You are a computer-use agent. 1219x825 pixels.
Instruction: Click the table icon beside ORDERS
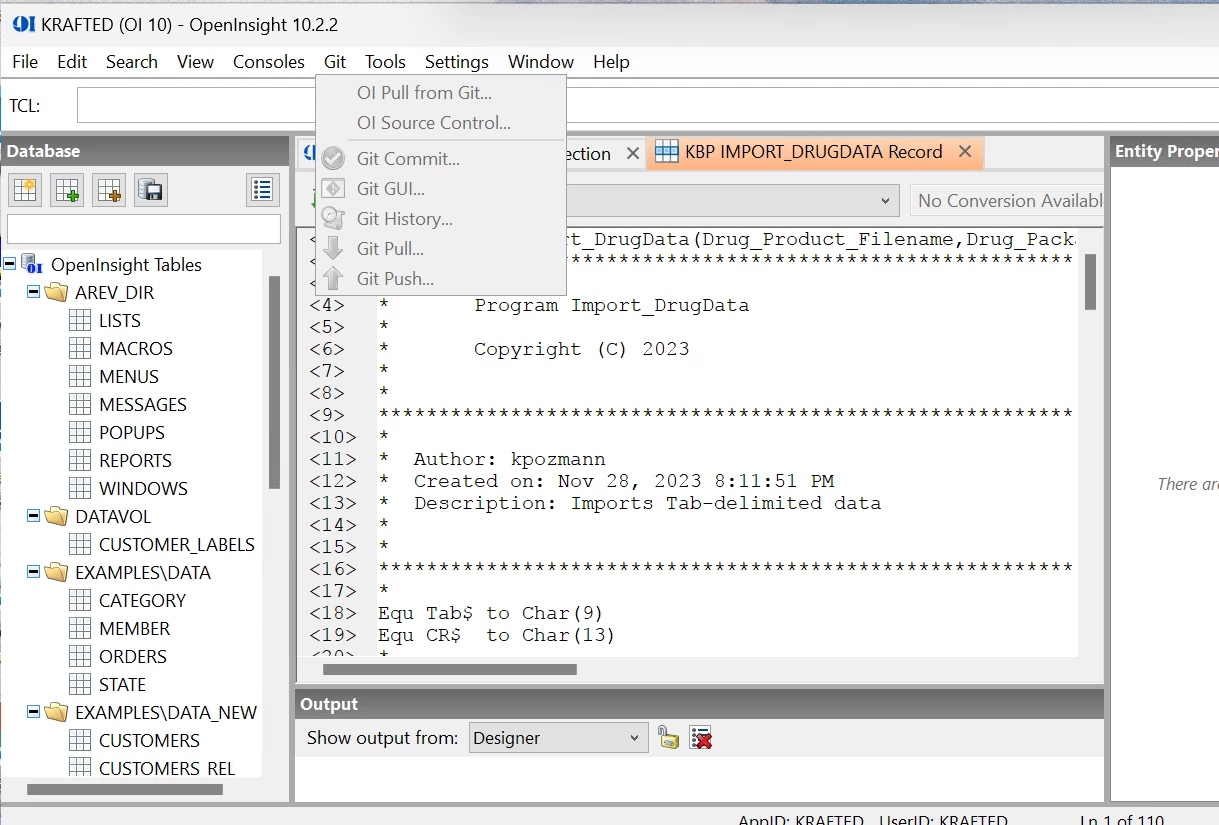(x=80, y=657)
